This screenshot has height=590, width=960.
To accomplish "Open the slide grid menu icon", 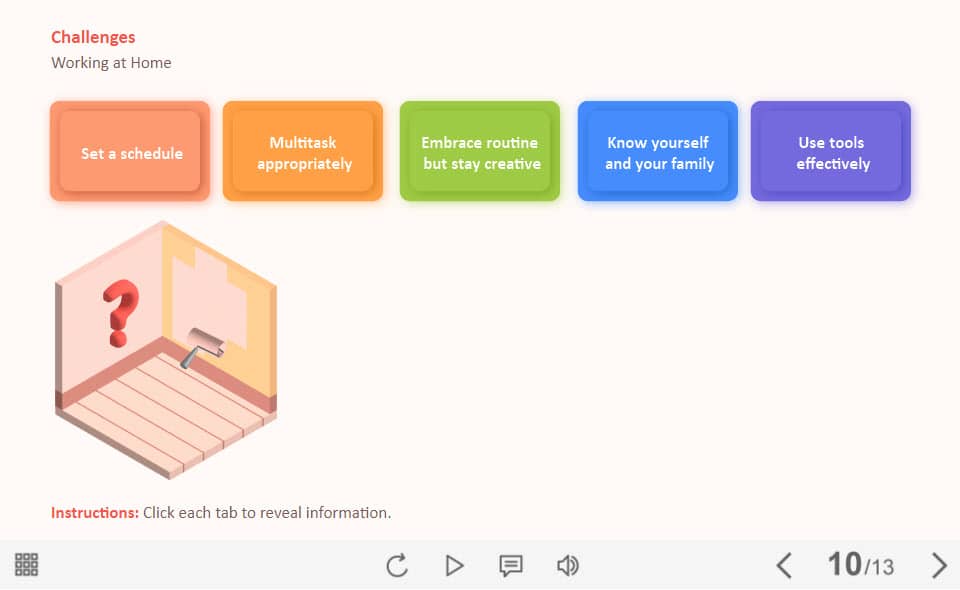I will pyautogui.click(x=27, y=565).
